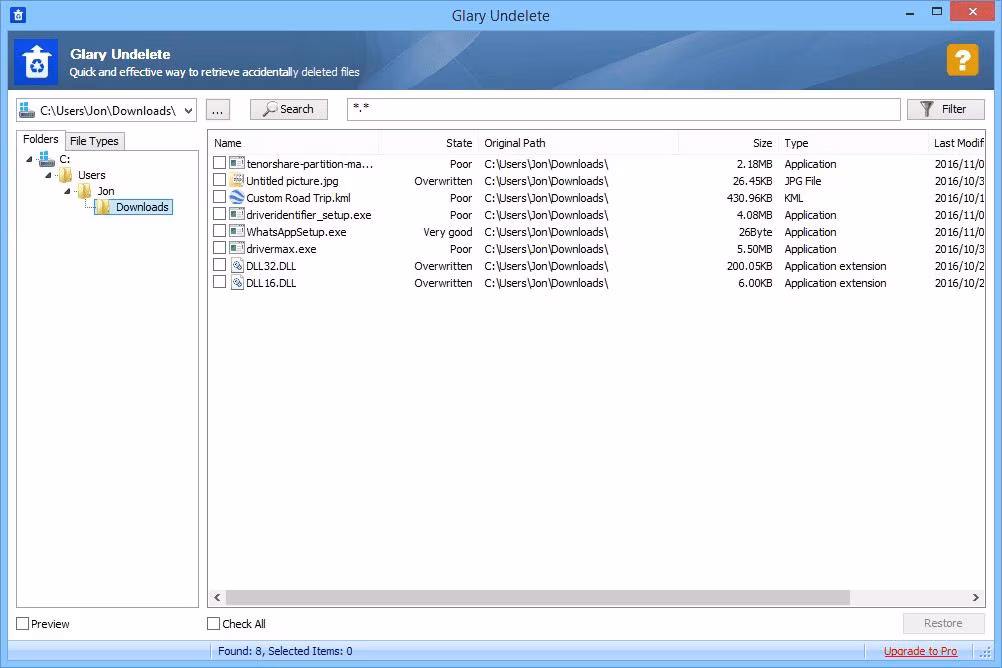This screenshot has height=668, width=1002.
Task: Click the *.* filter input field
Action: (624, 109)
